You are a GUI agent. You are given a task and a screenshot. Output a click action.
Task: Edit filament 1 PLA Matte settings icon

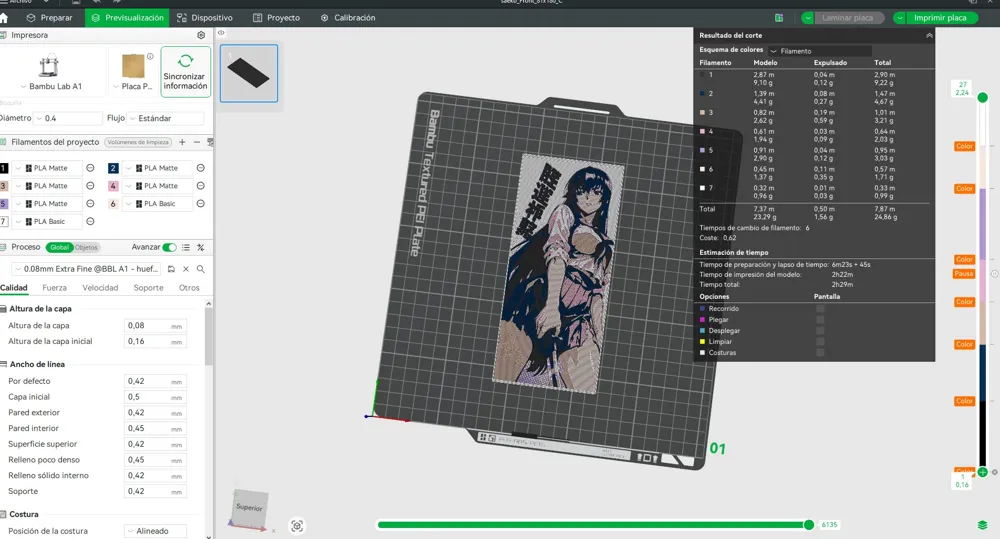tap(90, 168)
